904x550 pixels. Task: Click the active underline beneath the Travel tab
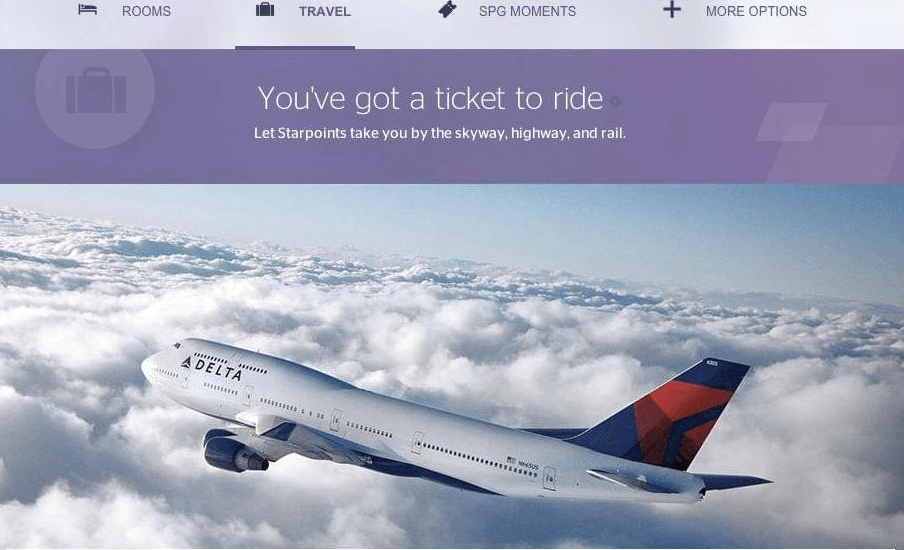(295, 48)
